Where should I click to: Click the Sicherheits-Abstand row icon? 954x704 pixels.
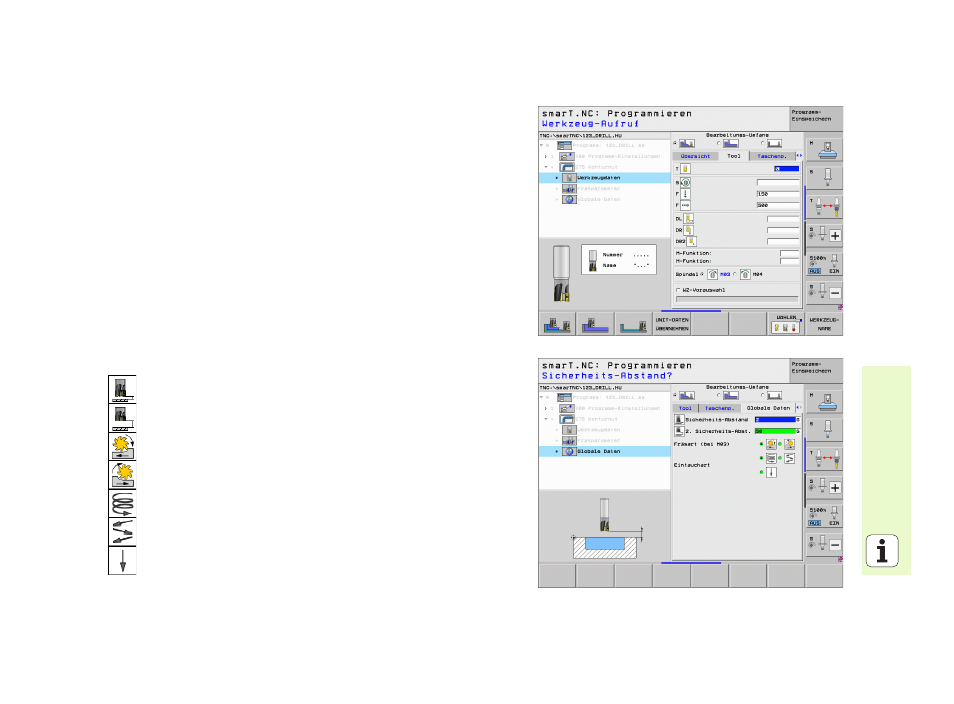[x=679, y=419]
